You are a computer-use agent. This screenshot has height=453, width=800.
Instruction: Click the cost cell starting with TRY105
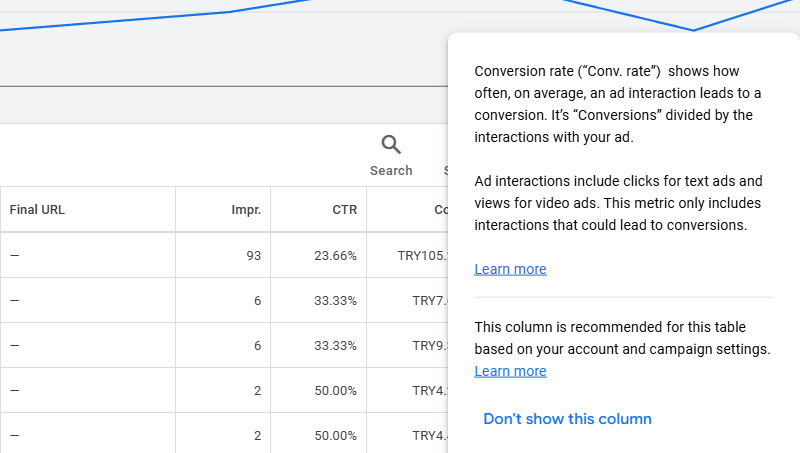(x=421, y=256)
